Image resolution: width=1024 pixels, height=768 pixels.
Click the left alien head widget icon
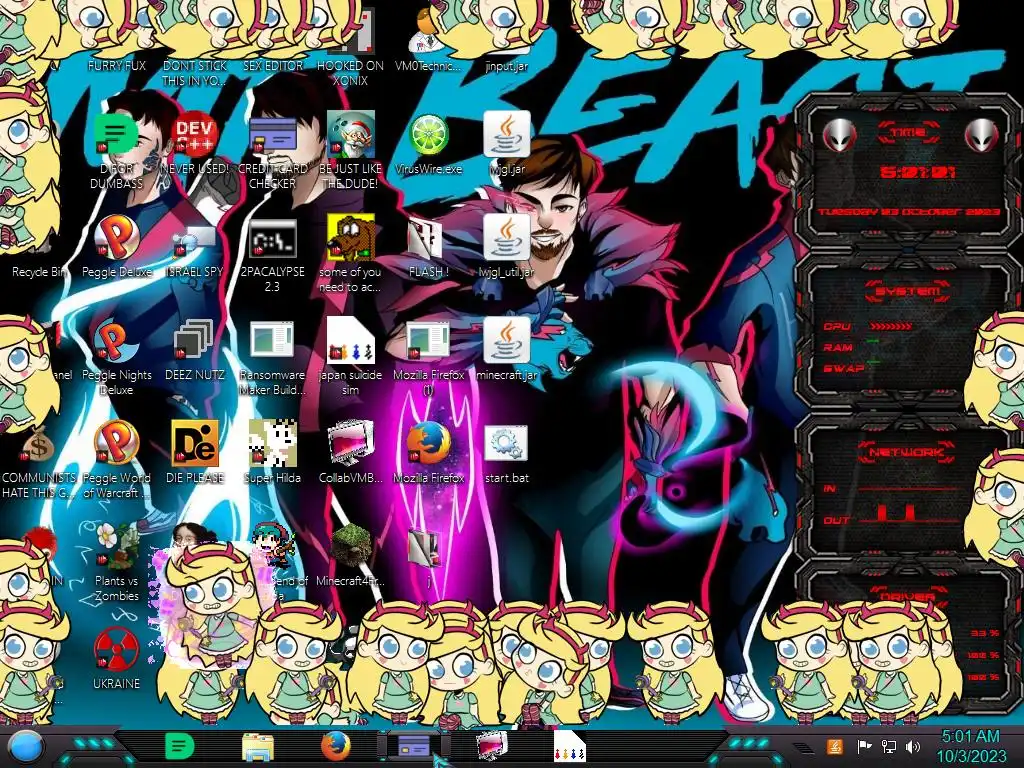[x=839, y=136]
